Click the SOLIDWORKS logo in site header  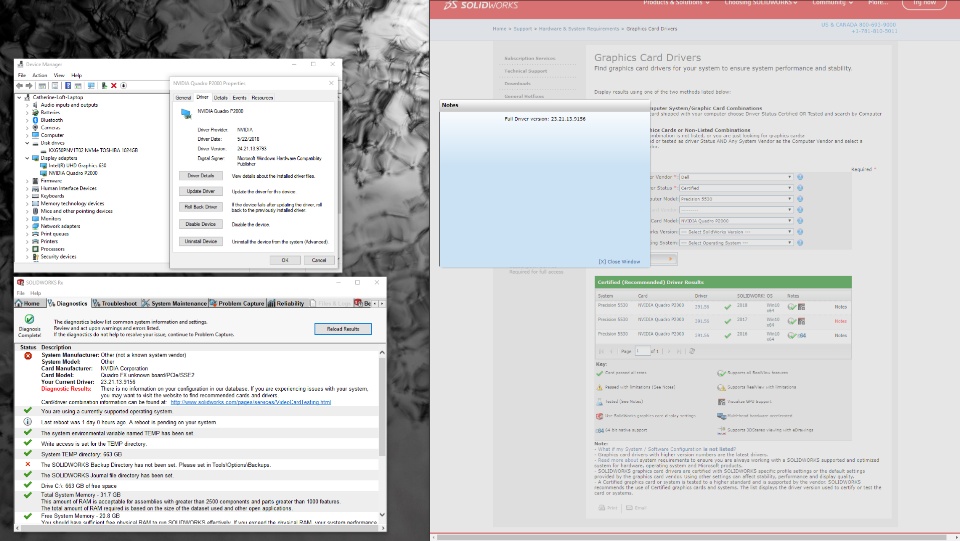click(481, 5)
